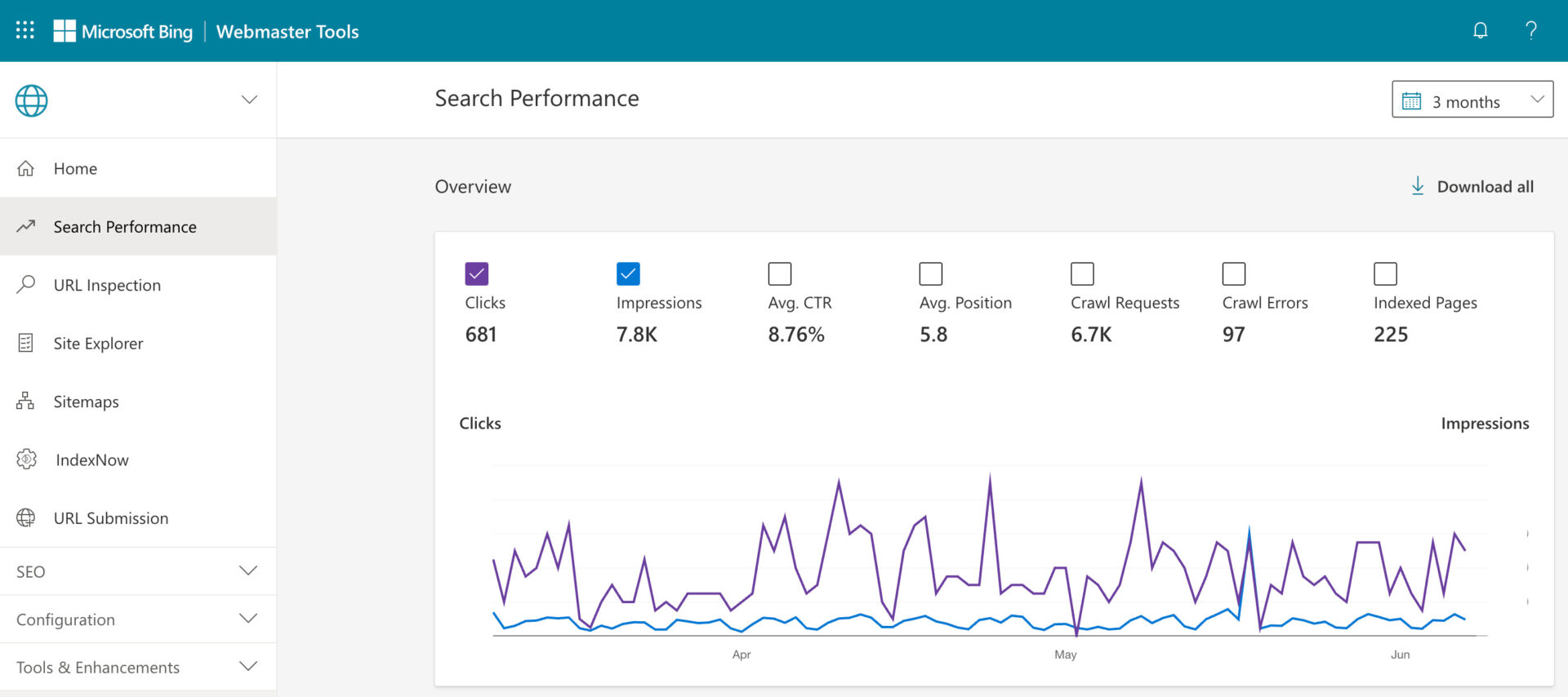Click the Jun label on chart axis
This screenshot has height=697, width=1568.
1401,655
